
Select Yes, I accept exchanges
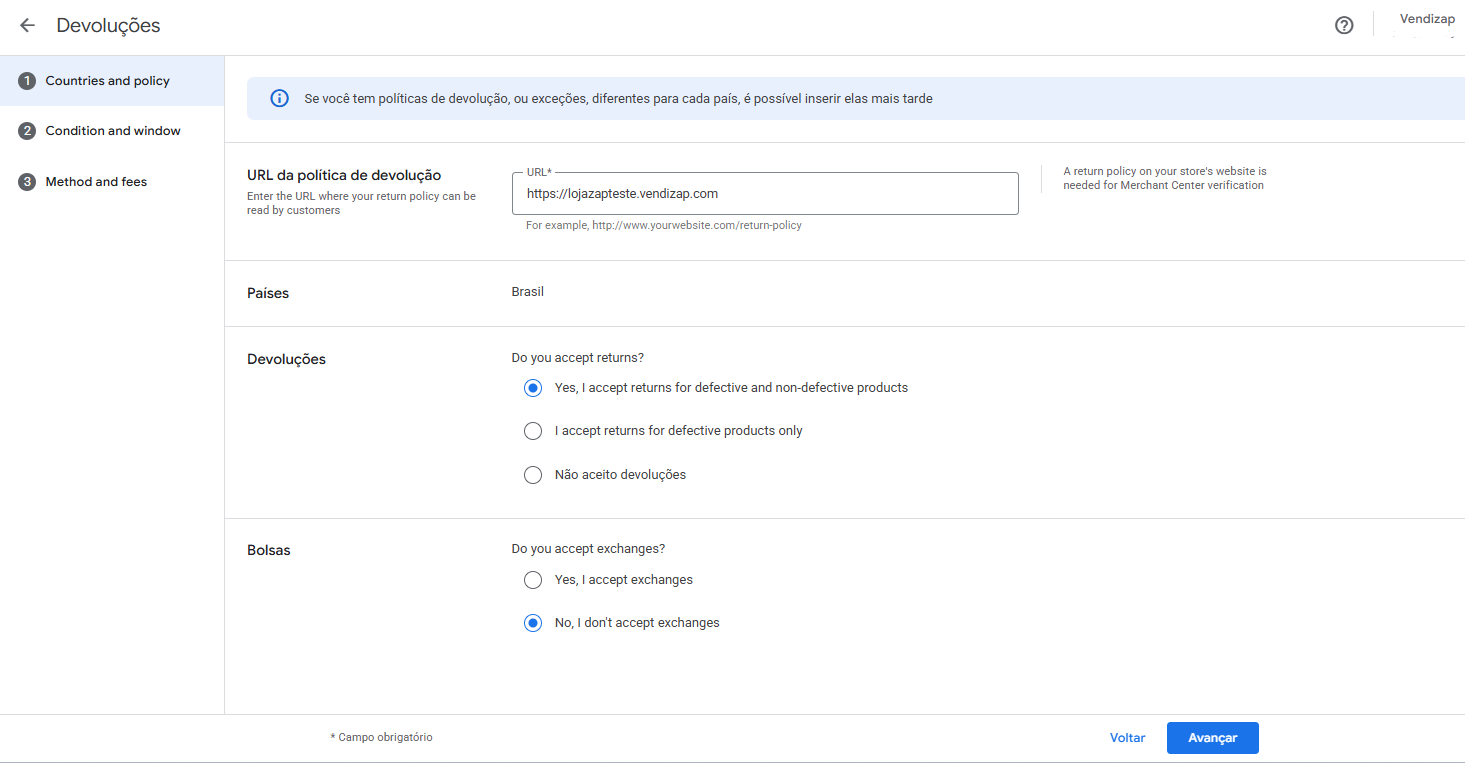(x=533, y=580)
